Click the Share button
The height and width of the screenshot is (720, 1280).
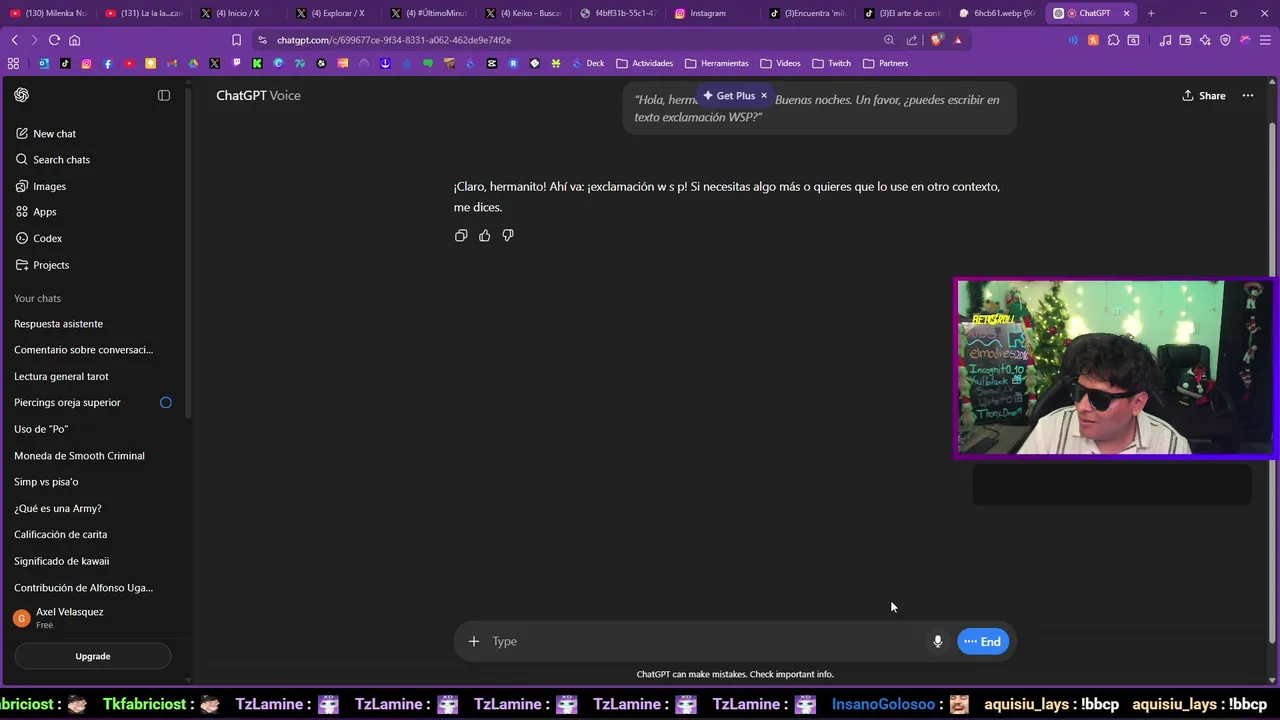pyautogui.click(x=1204, y=96)
